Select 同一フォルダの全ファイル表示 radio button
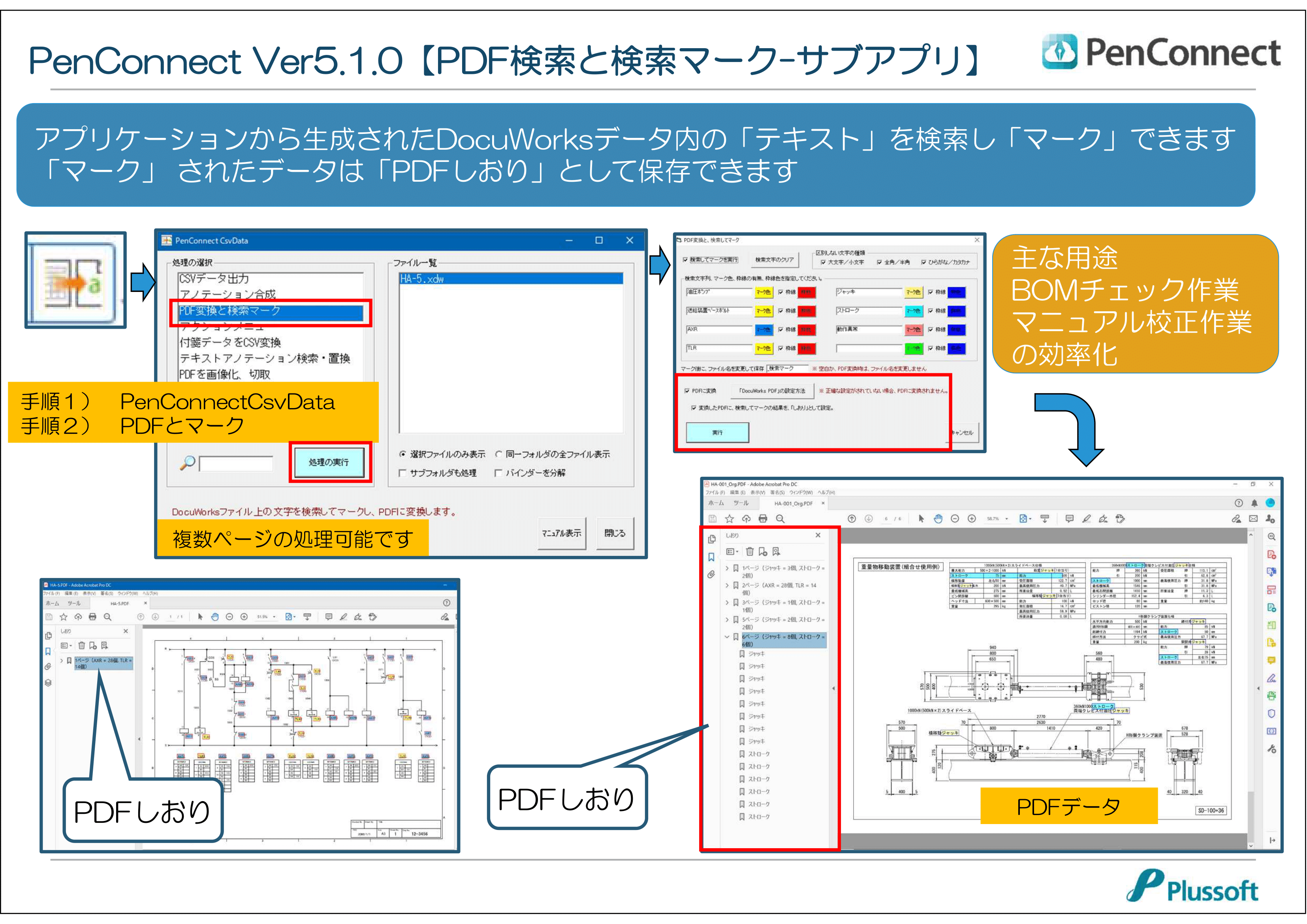The image size is (1307, 924). coord(498,454)
